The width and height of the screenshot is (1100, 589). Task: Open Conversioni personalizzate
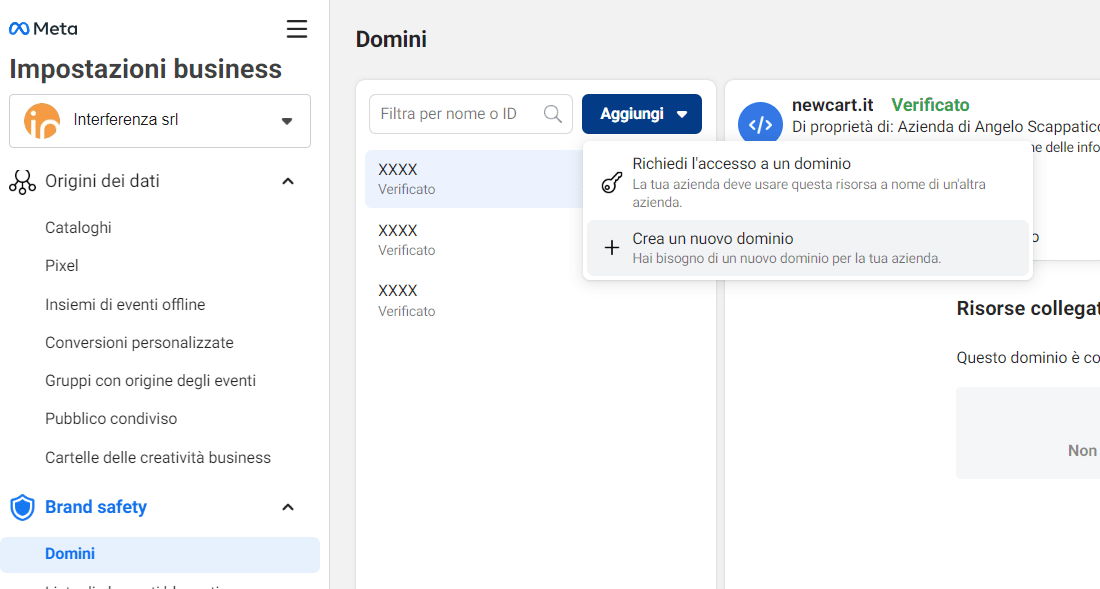tap(140, 343)
